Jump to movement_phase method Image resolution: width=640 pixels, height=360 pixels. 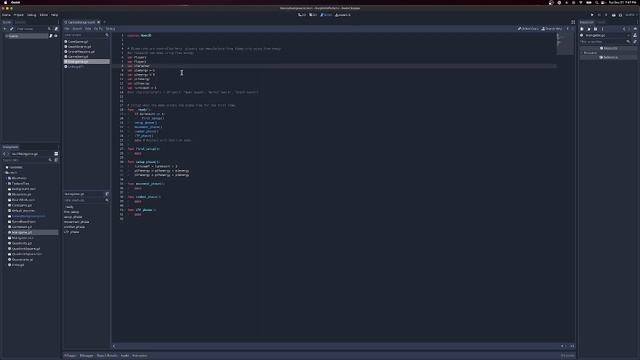(76, 222)
